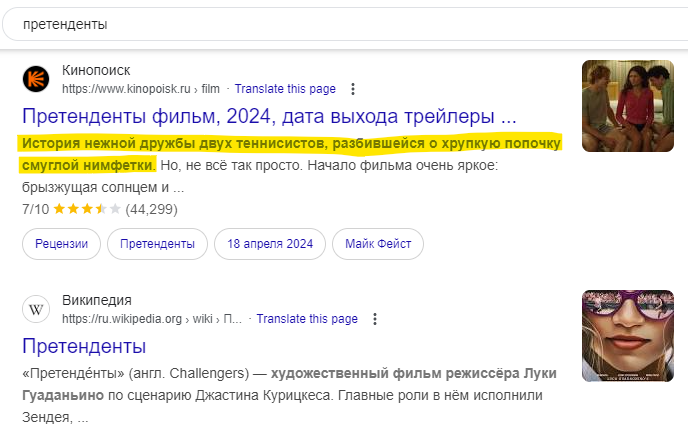Click Translate this page for Kinopoisk

pos(285,89)
